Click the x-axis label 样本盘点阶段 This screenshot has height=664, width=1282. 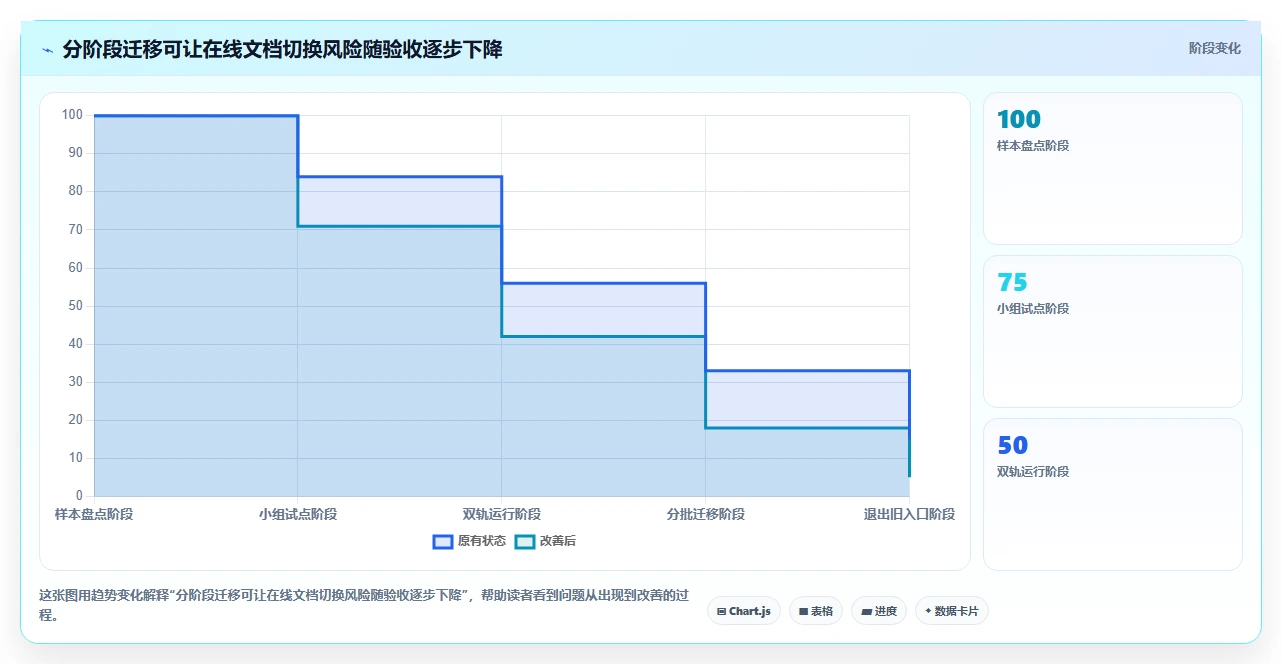pos(94,514)
